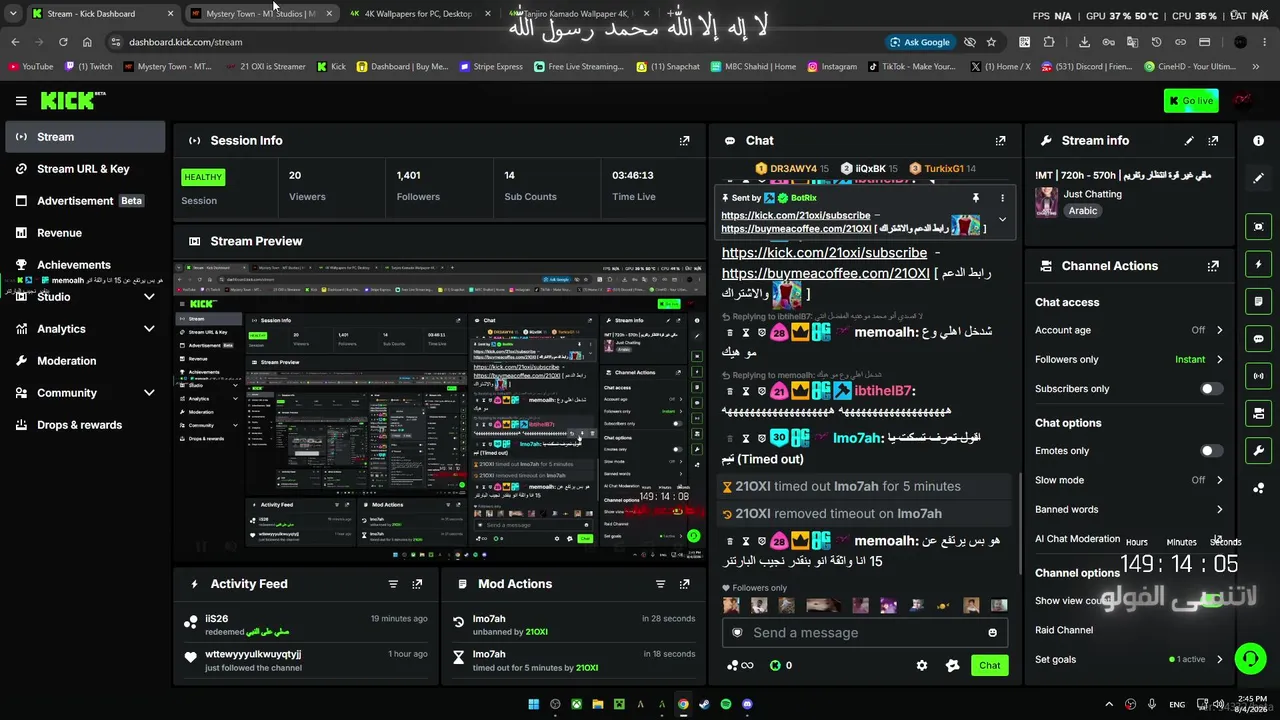Open the Mod Actions filter icon

tap(660, 584)
